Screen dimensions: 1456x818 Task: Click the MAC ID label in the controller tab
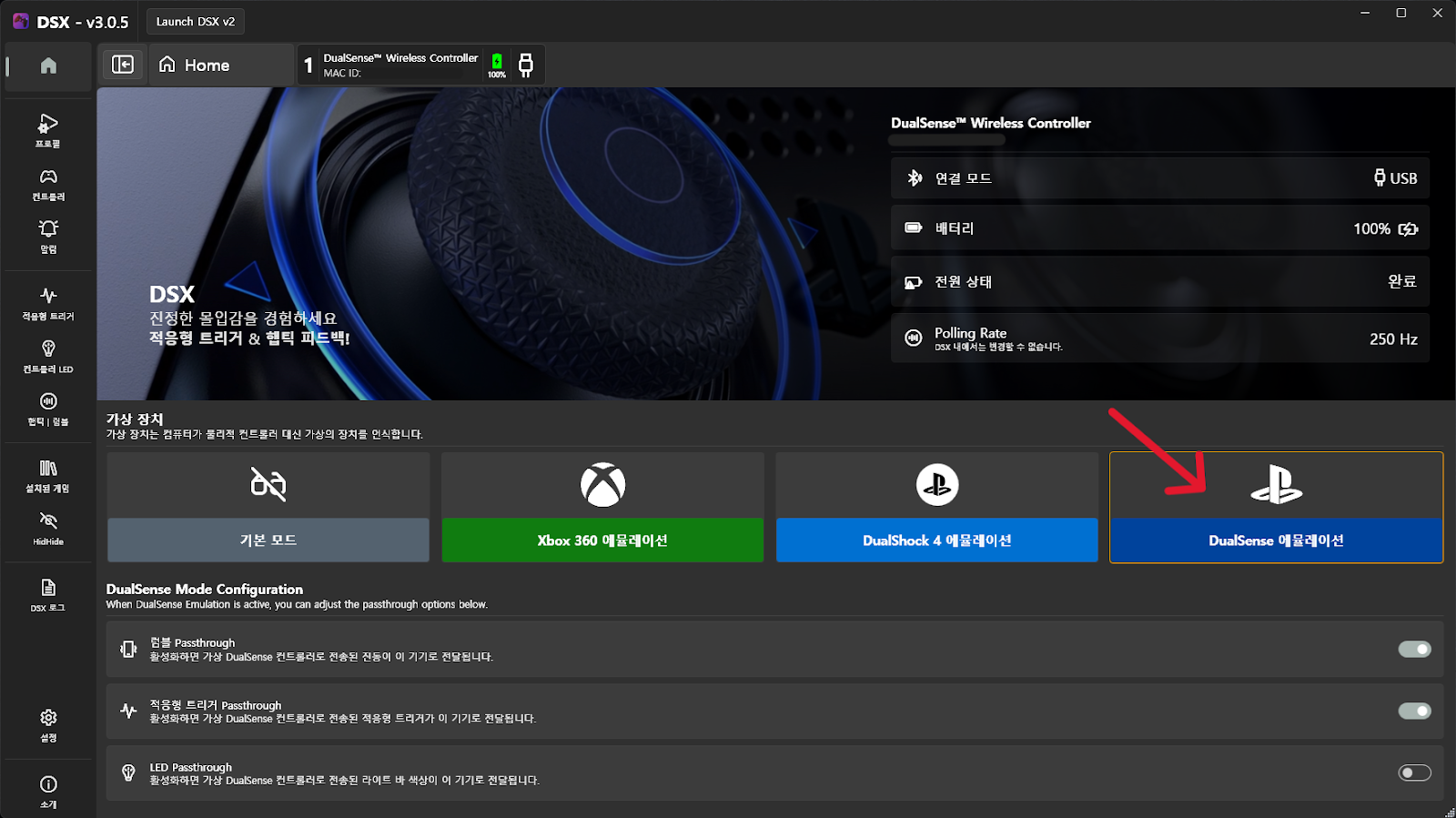342,73
